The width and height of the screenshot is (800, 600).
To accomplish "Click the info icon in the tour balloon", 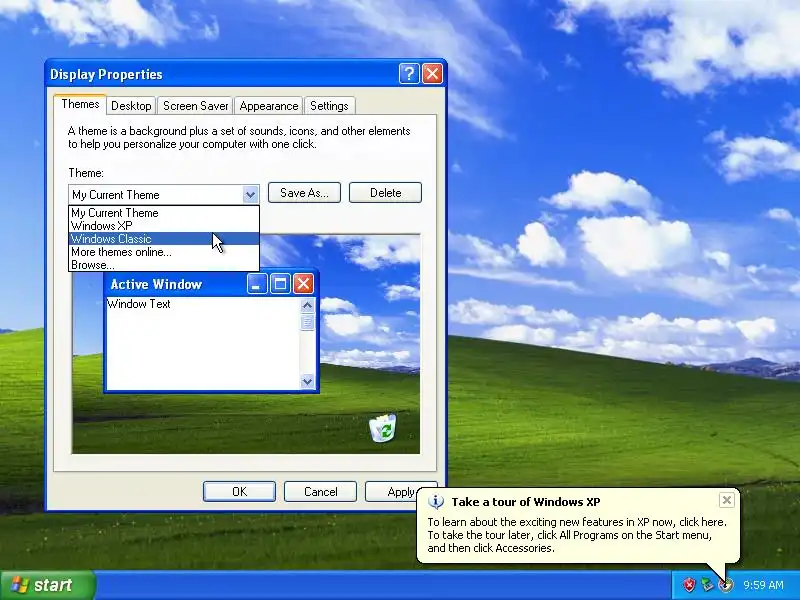I will coord(436,502).
